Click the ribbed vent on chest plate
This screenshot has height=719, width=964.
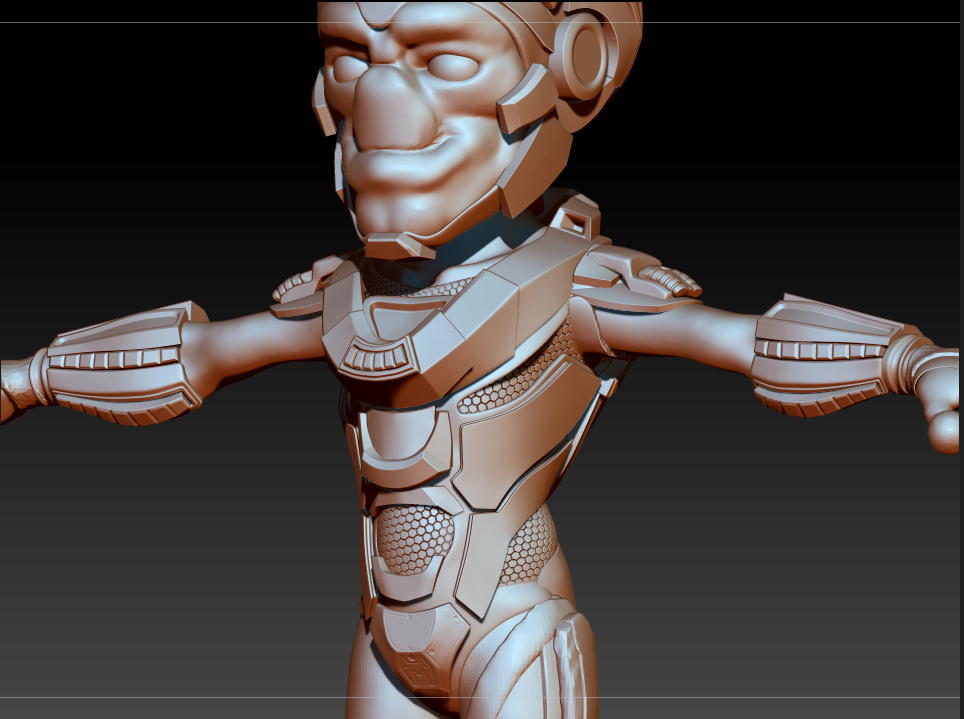click(x=376, y=356)
